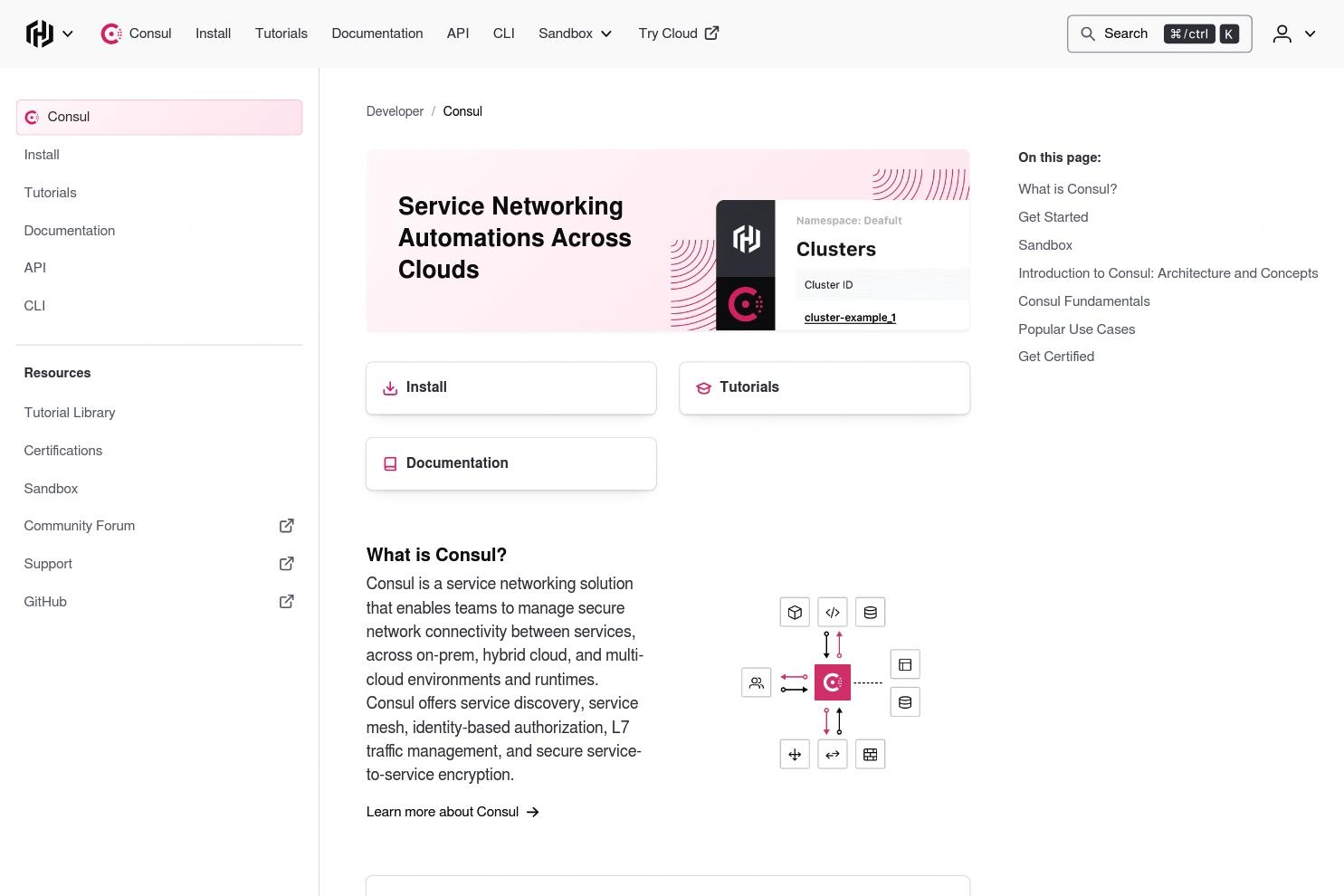Open Install in the top navigation

click(x=214, y=33)
